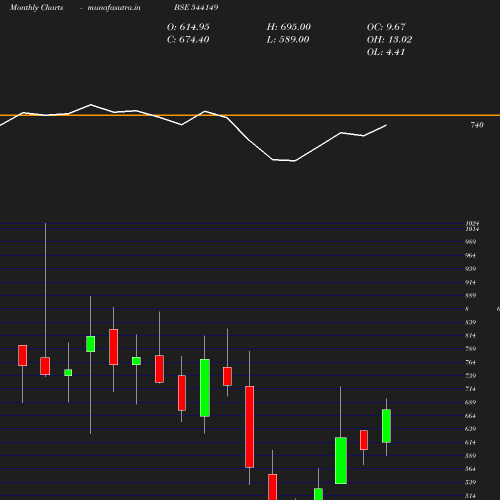
Task: Click the "964" price axis label
Action: 470,256
